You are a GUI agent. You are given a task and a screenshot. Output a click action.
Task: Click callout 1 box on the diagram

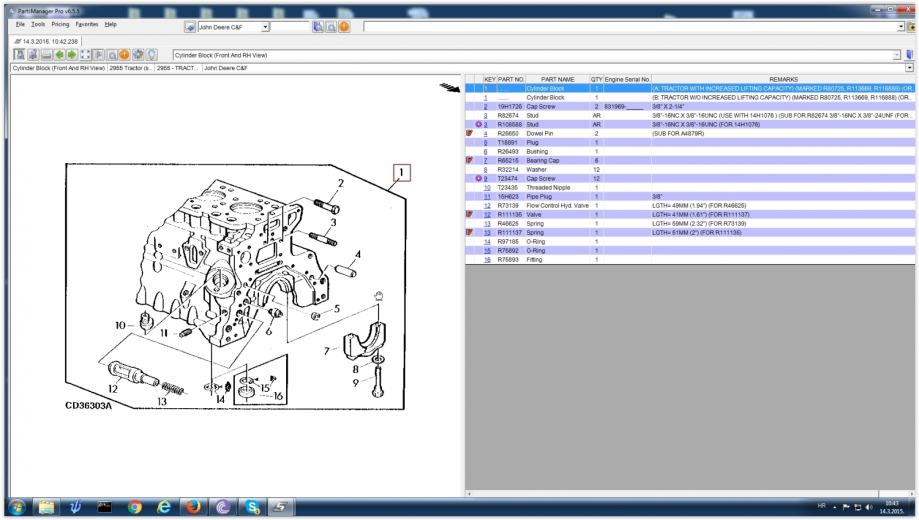tap(401, 172)
